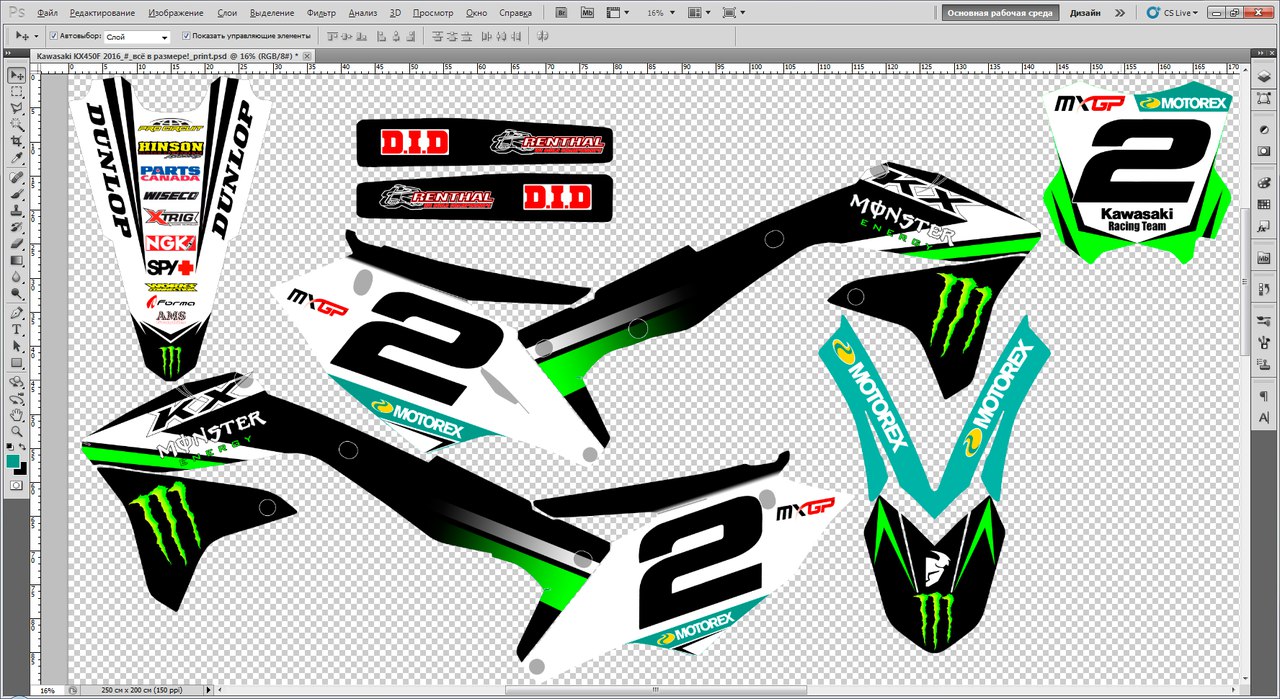
Task: Select the Crop tool
Action: click(17, 142)
